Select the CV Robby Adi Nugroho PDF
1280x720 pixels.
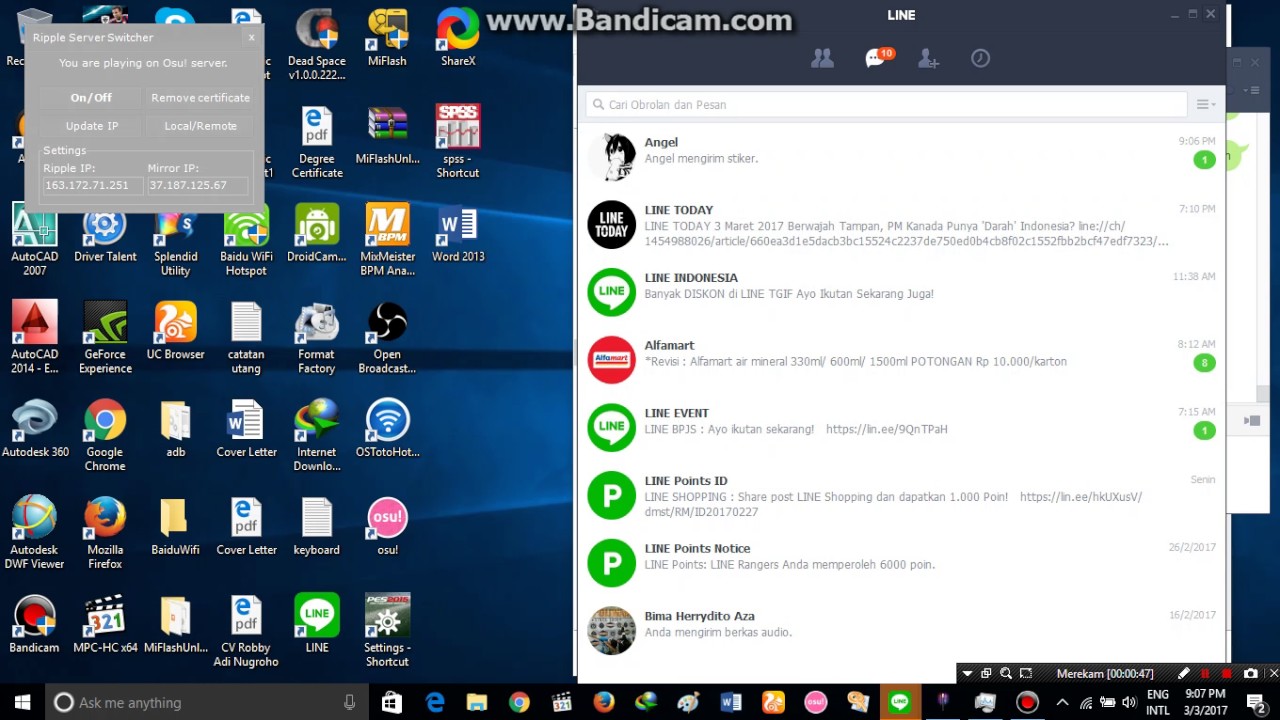246,631
